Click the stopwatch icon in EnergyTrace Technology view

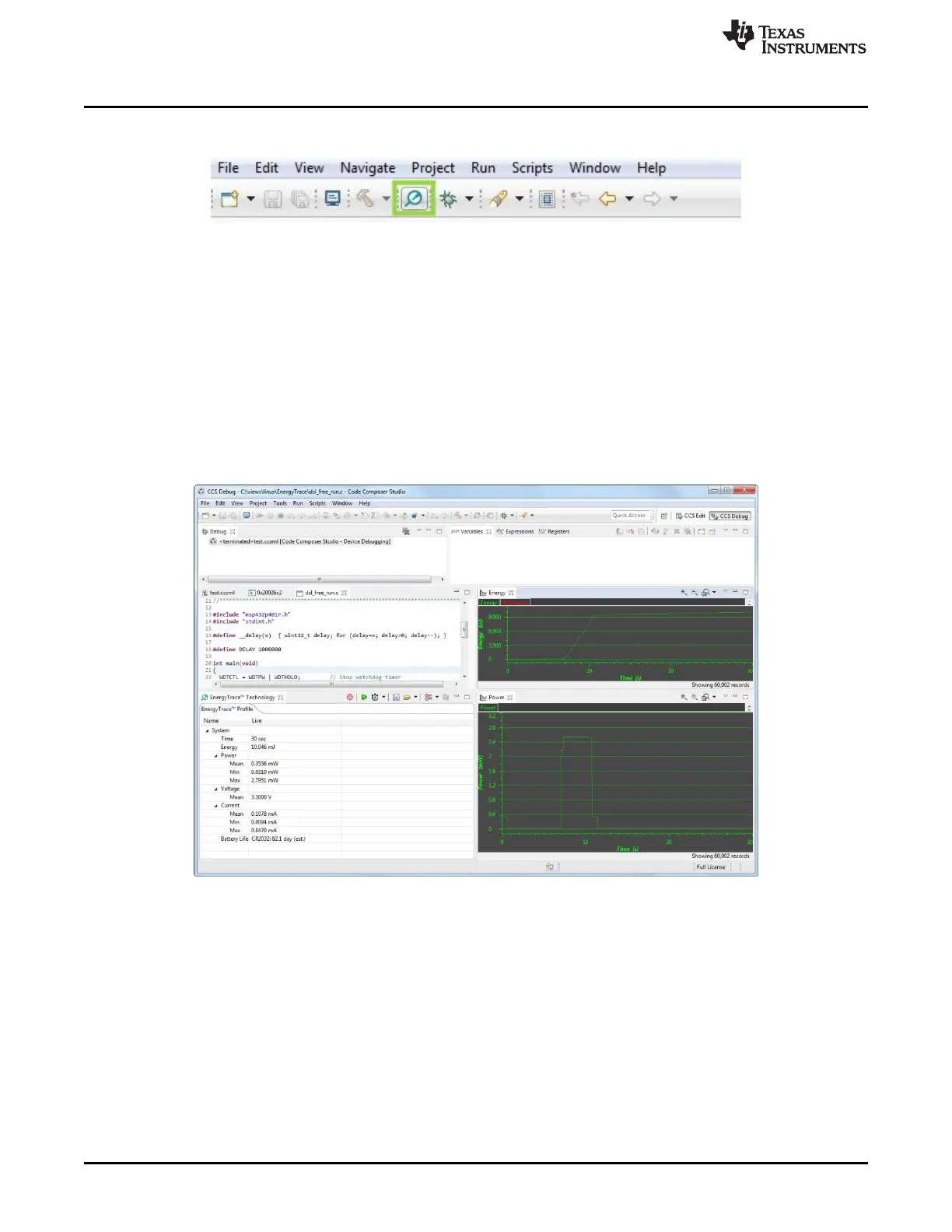375,697
